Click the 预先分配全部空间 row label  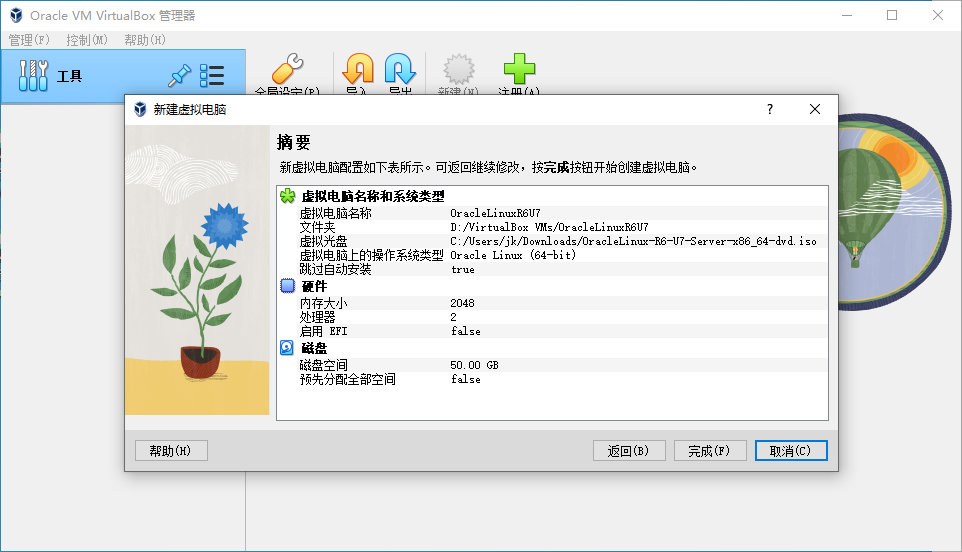347,379
